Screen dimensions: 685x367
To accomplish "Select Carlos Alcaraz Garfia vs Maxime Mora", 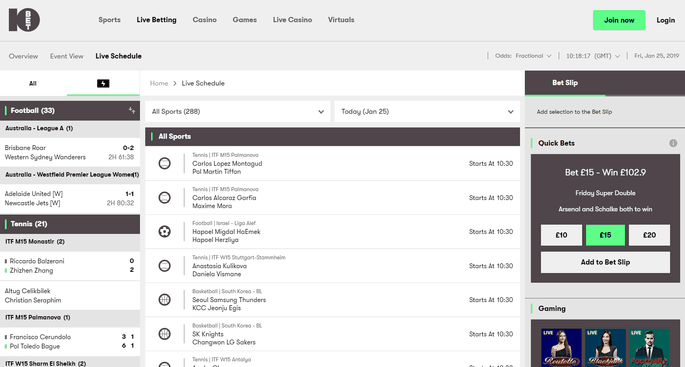I will click(332, 197).
